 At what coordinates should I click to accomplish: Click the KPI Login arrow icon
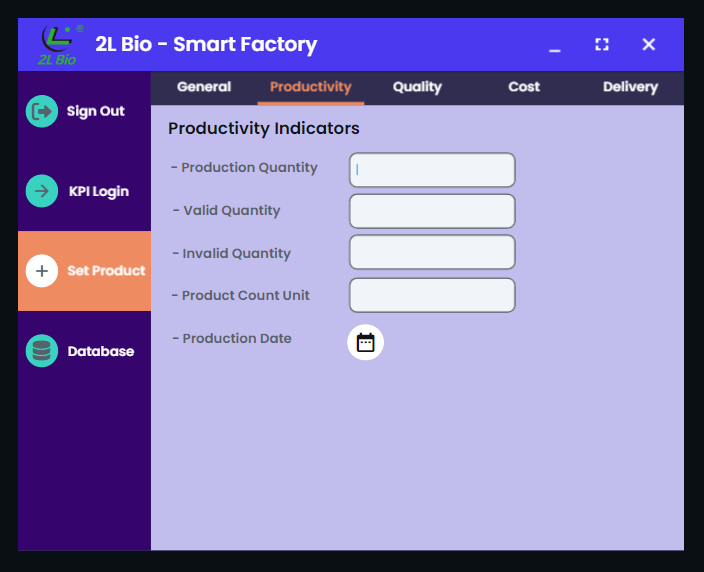click(42, 191)
